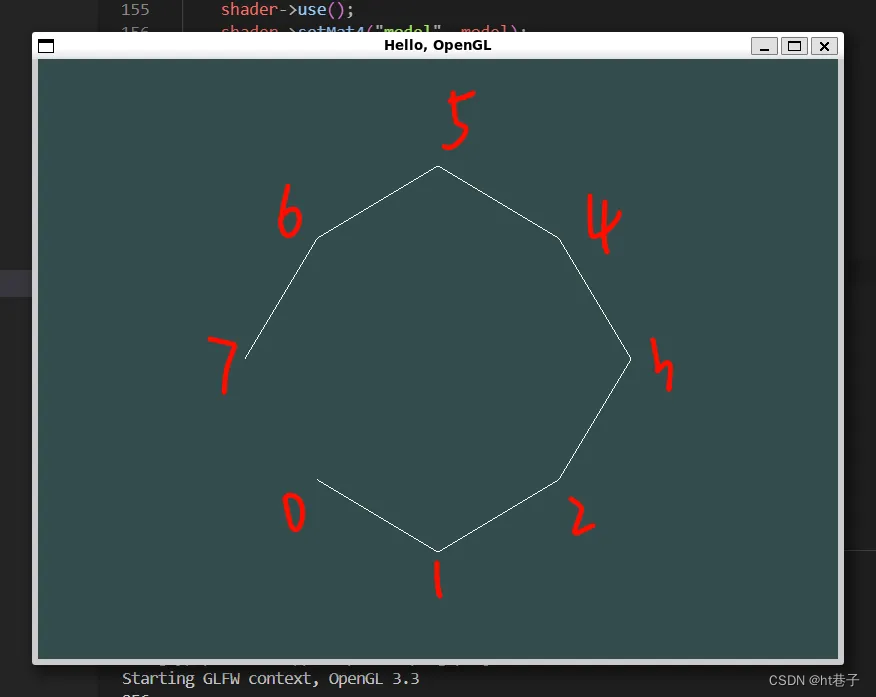Close the Hello, OpenGL window

pos(824,46)
